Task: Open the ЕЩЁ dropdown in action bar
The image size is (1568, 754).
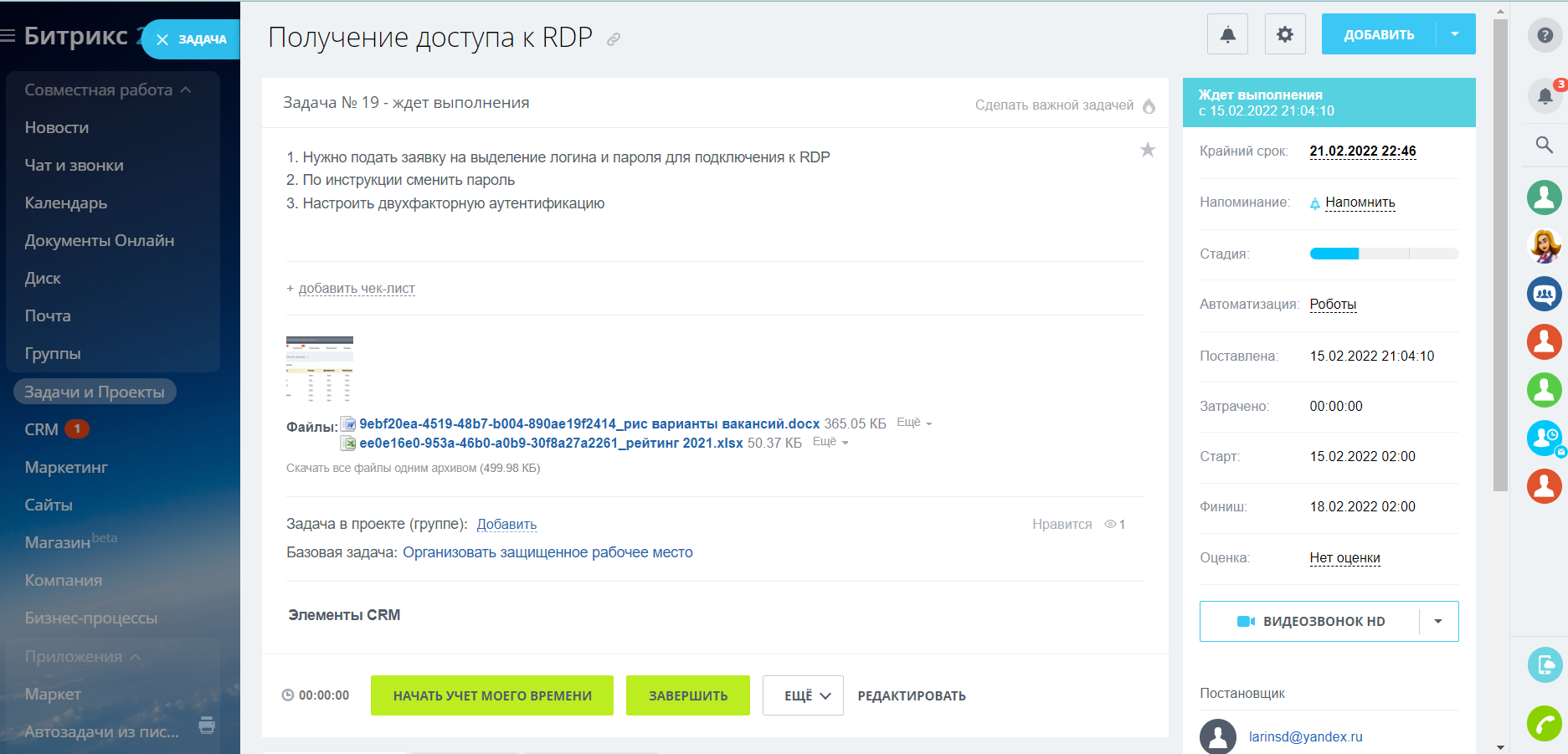Action: pos(807,695)
